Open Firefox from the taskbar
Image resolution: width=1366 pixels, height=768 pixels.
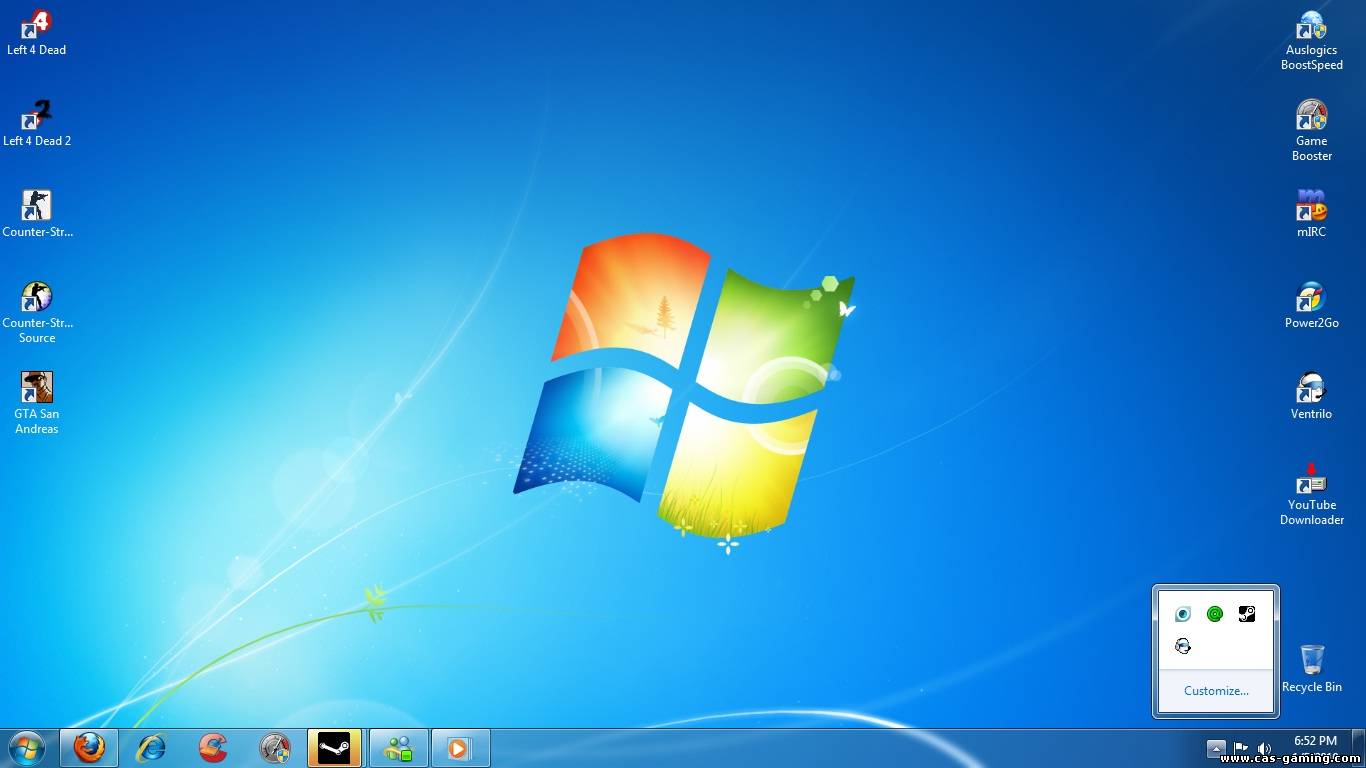(x=89, y=748)
